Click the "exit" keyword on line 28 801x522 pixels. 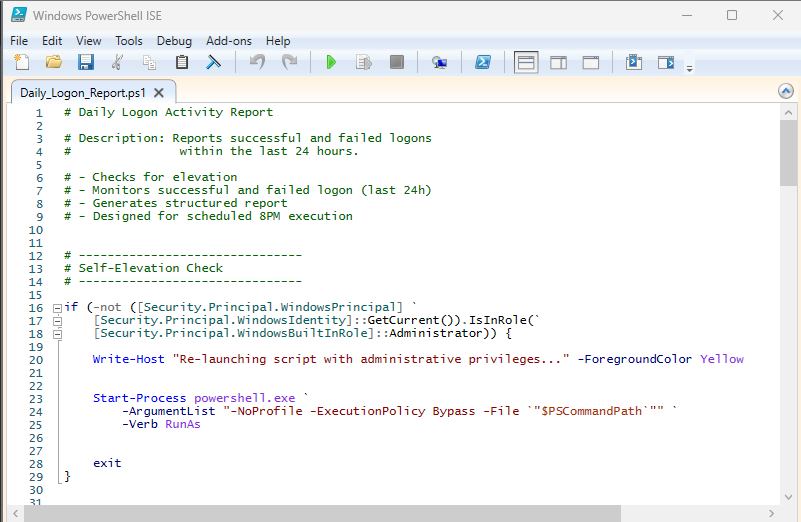107,463
